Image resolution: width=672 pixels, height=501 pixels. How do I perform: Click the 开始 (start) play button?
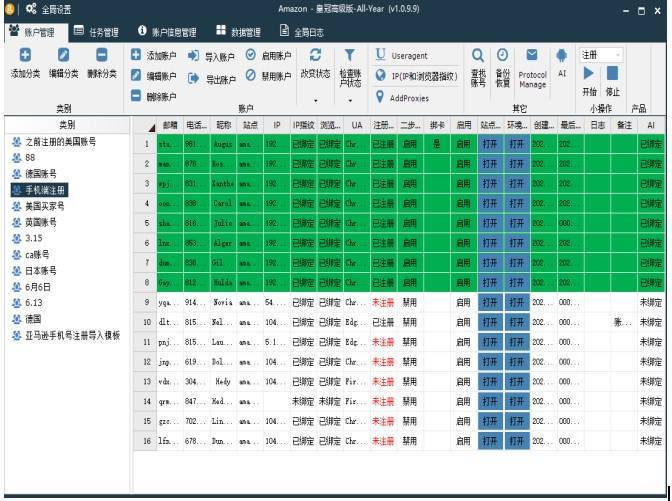click(x=589, y=73)
